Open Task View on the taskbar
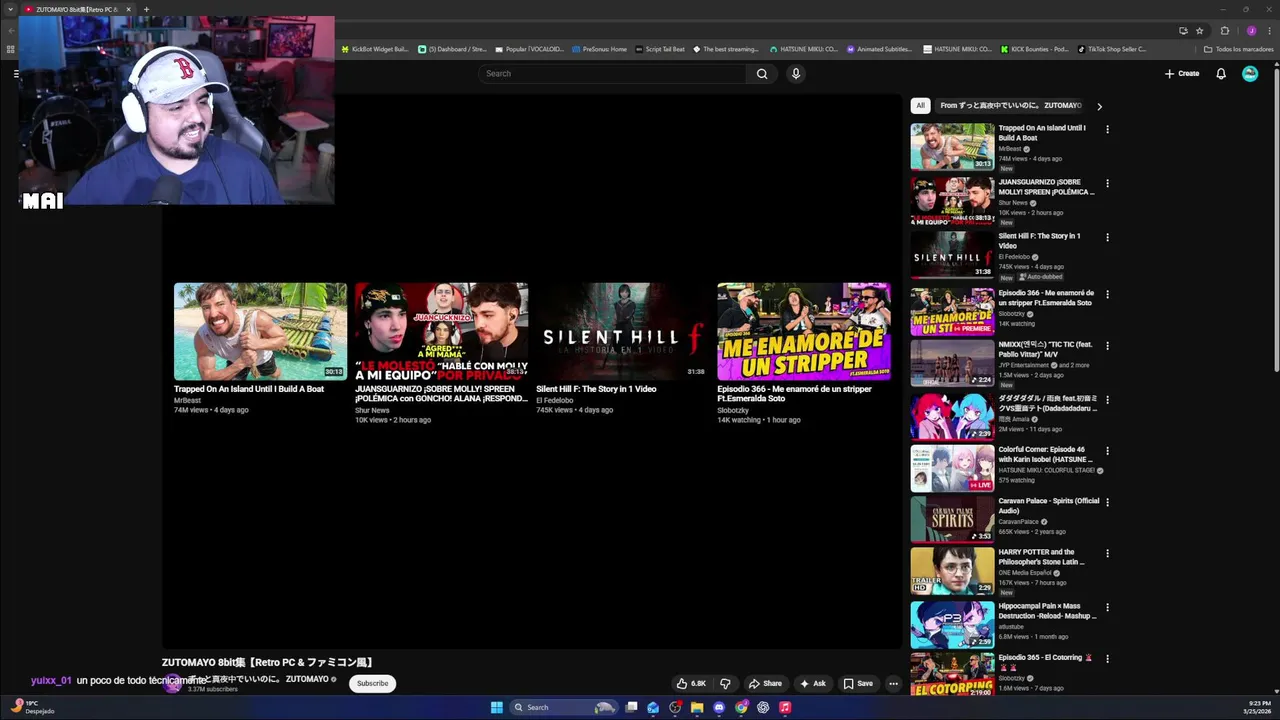This screenshot has width=1280, height=720. [x=631, y=707]
